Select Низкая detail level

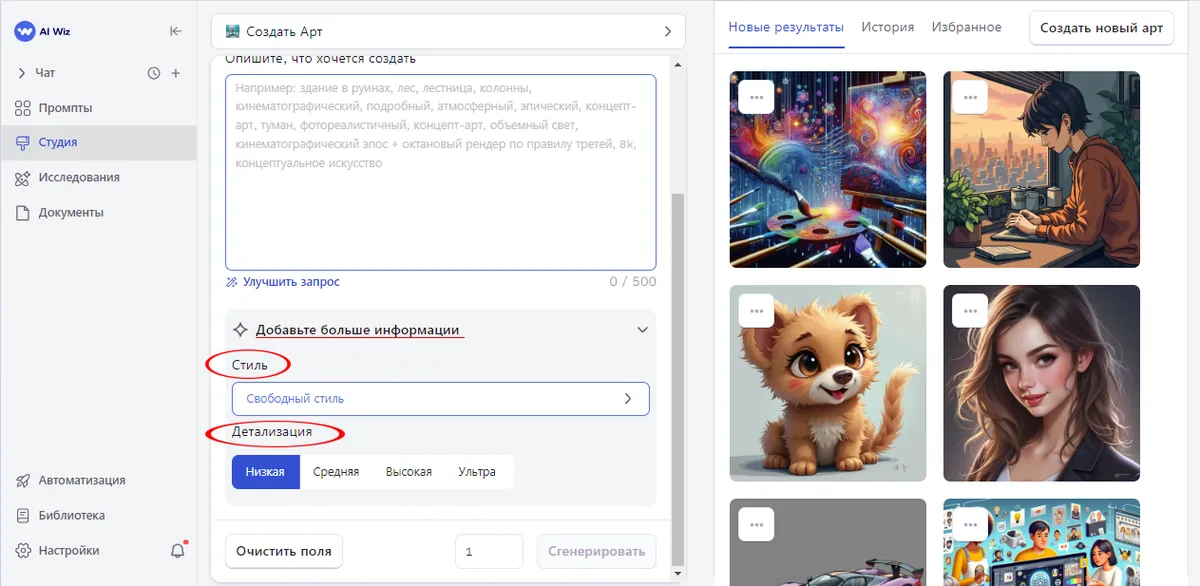click(x=265, y=472)
